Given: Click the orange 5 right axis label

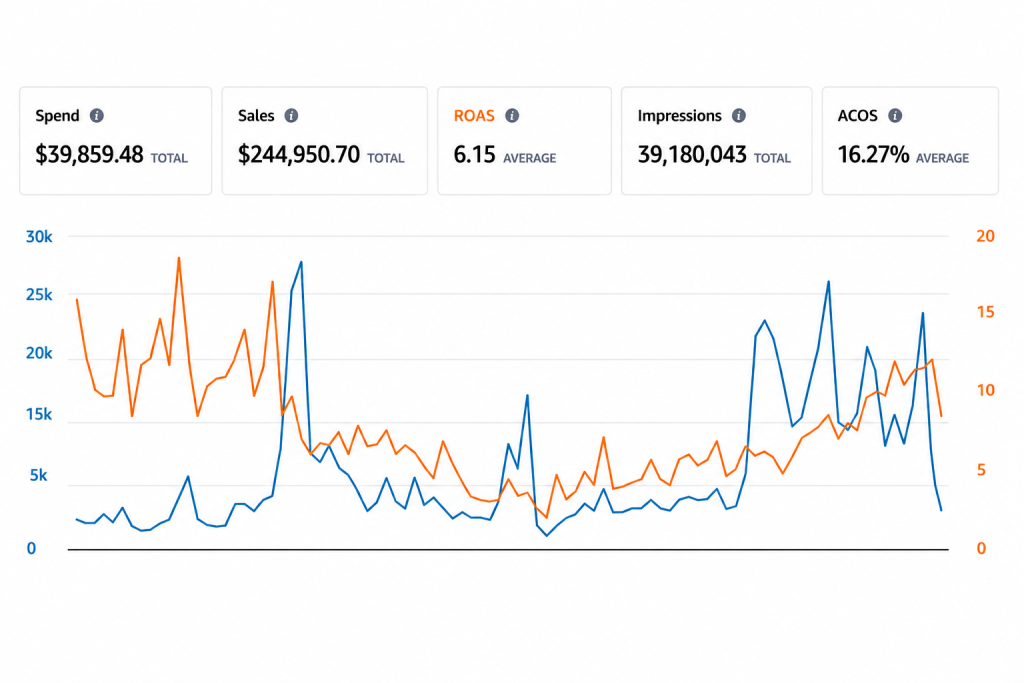Looking at the screenshot, I should click(x=981, y=470).
